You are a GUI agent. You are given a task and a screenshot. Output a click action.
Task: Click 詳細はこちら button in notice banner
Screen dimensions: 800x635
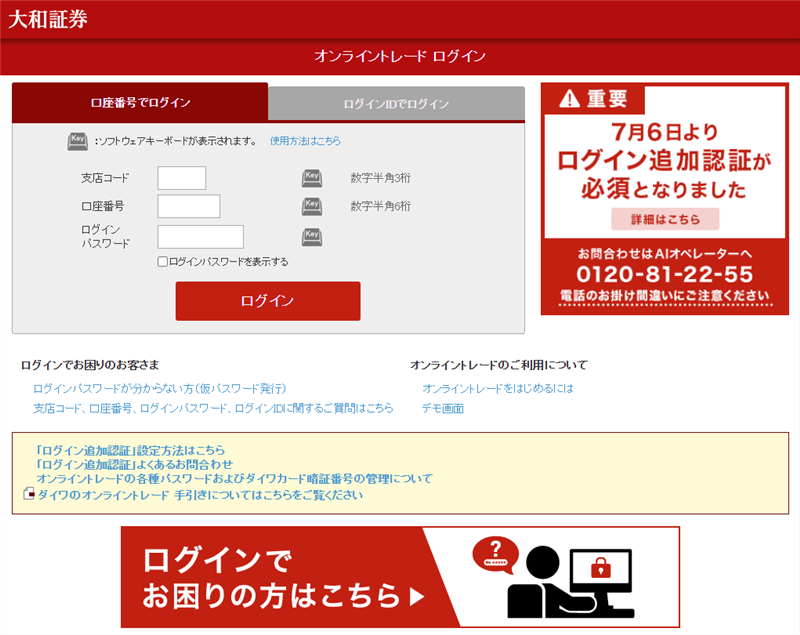tap(665, 219)
